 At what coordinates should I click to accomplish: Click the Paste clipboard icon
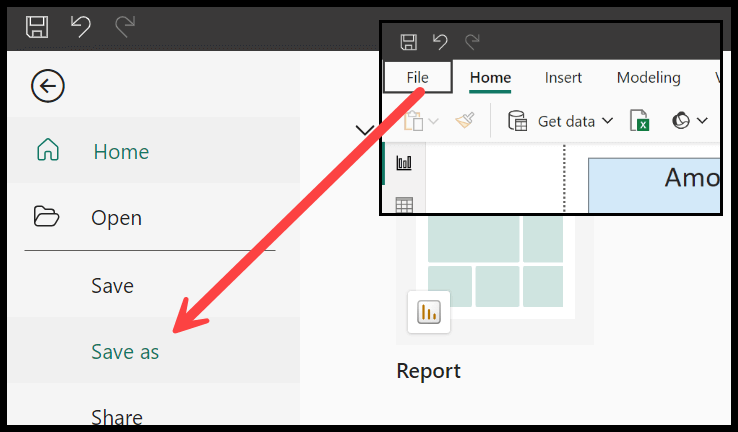[x=414, y=121]
